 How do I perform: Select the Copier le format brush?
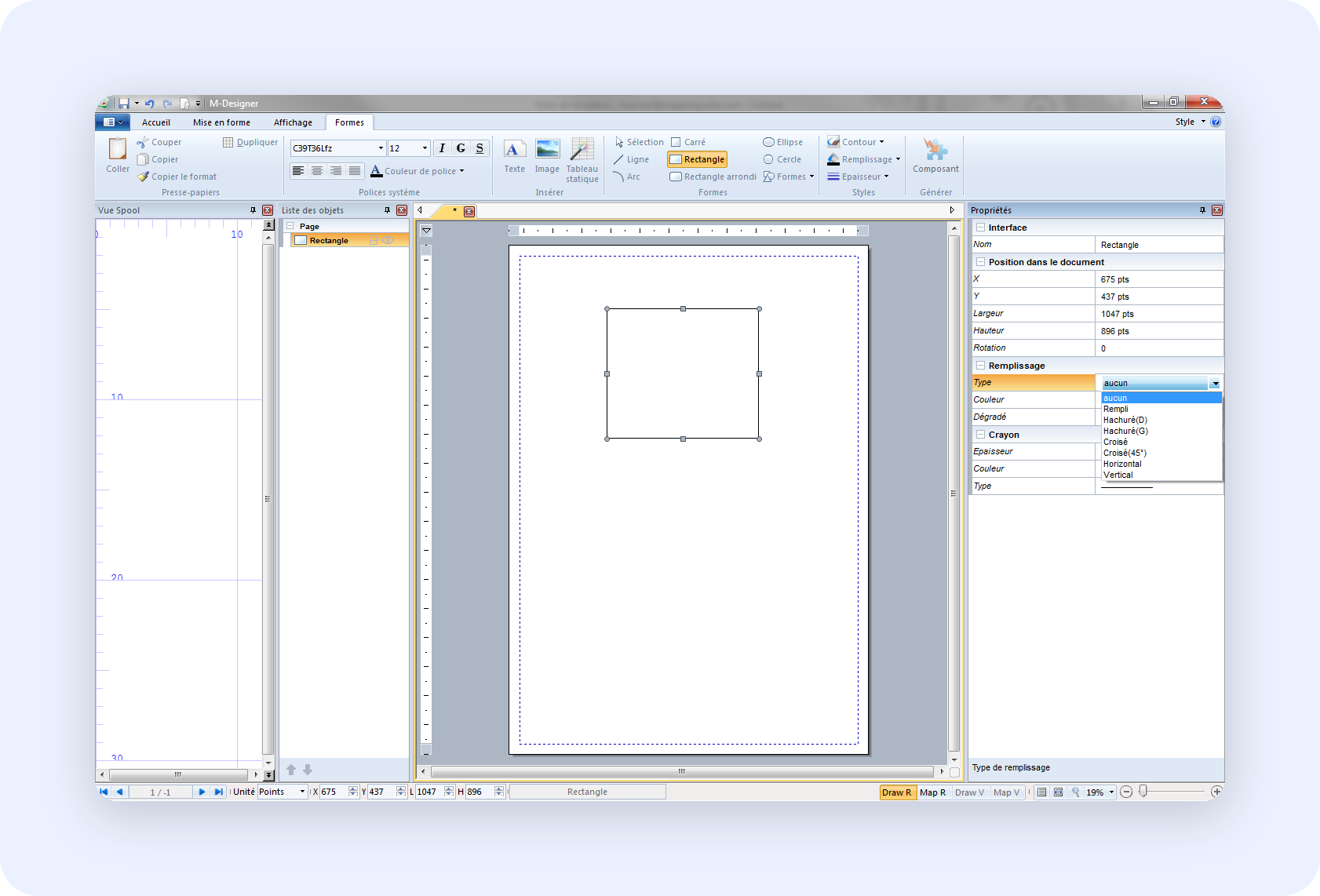177,177
